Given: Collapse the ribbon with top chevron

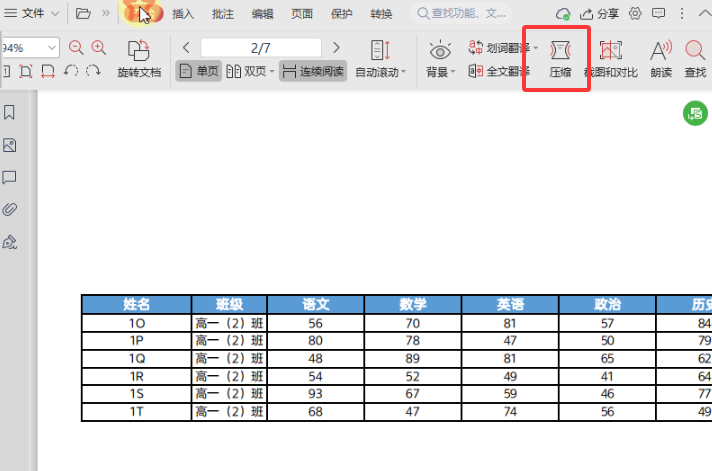Looking at the screenshot, I should (x=705, y=14).
